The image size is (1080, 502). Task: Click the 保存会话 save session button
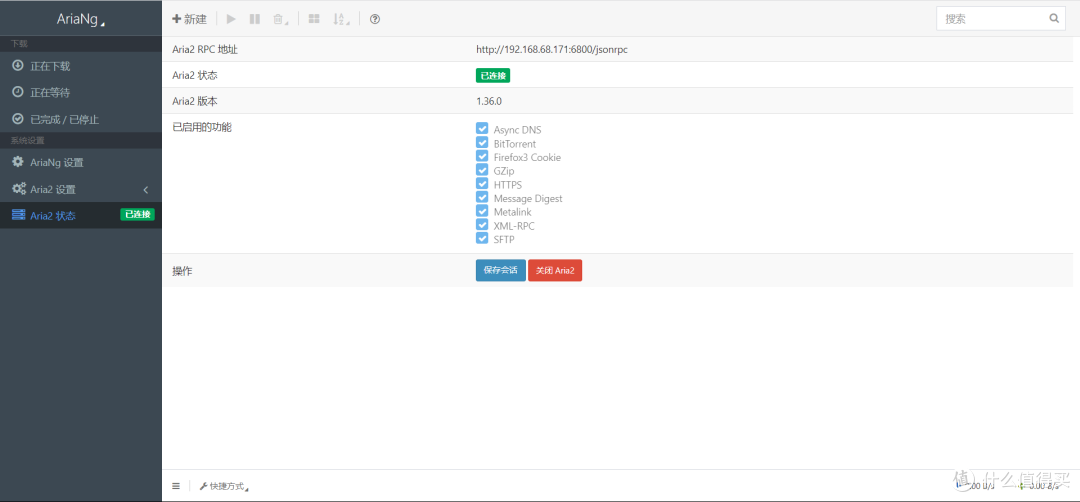tap(501, 270)
